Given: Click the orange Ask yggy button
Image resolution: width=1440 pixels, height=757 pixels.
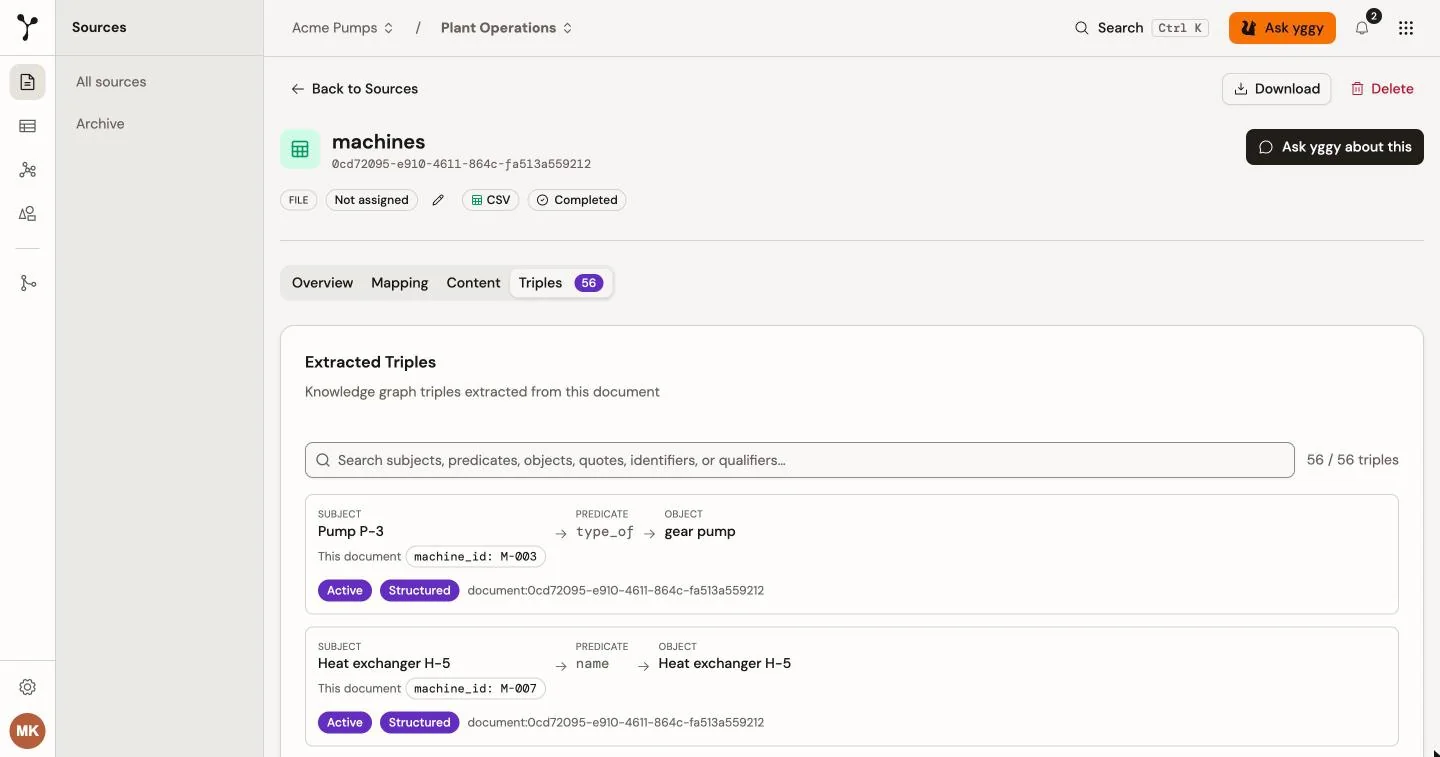Looking at the screenshot, I should pos(1282,28).
